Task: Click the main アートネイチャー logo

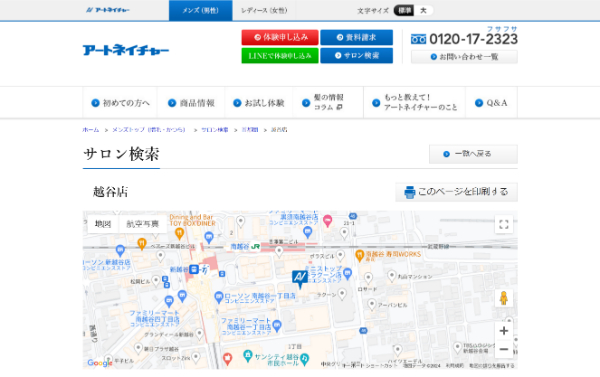Action: 126,50
